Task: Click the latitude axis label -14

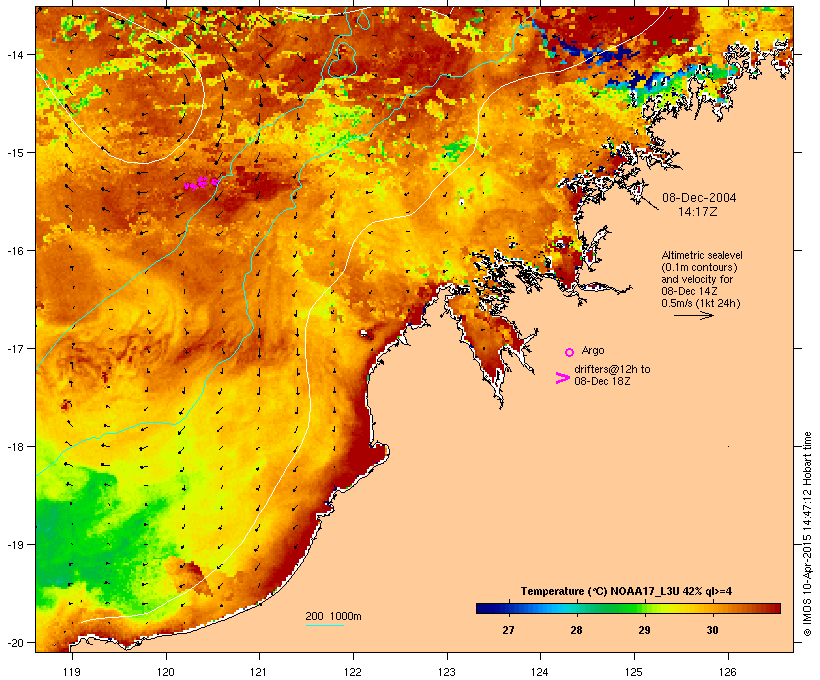Action: [x=15, y=54]
